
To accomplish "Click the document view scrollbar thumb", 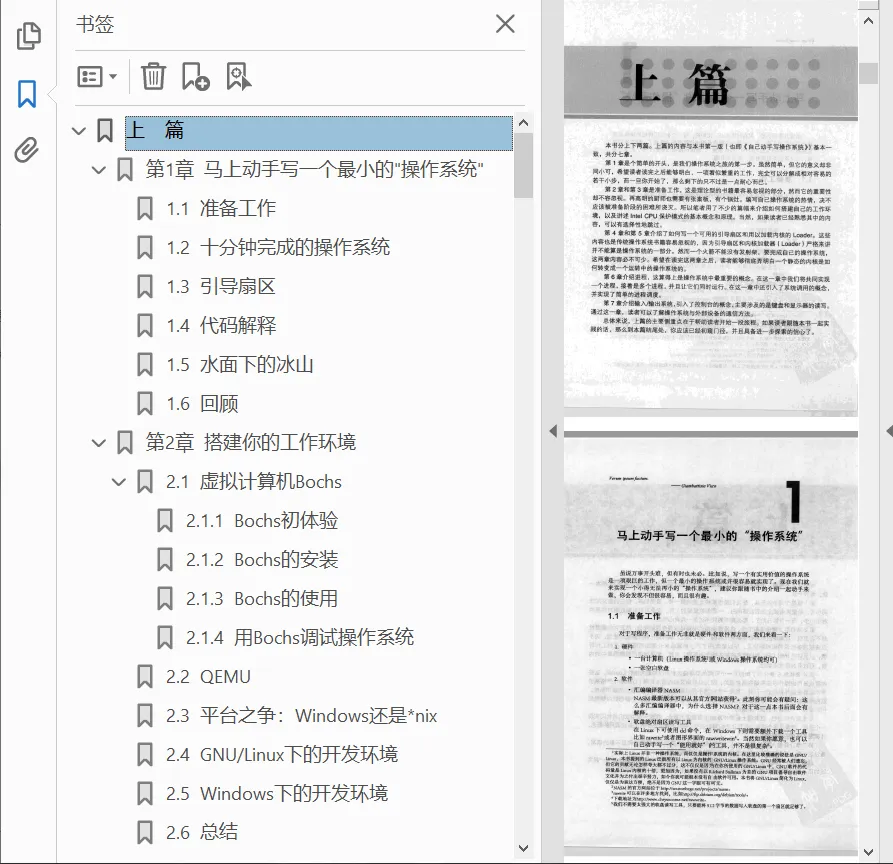I will tap(869, 73).
